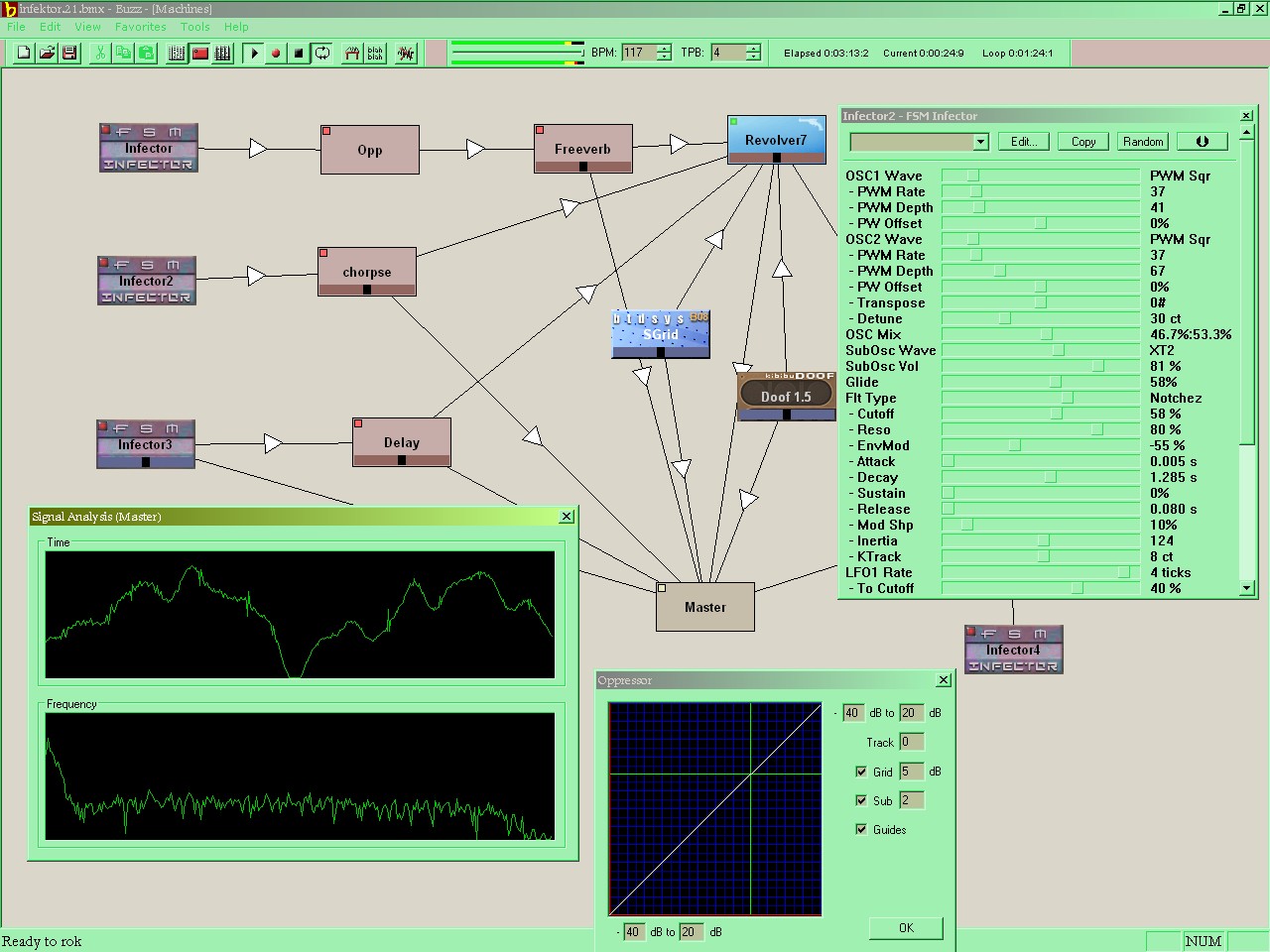Select the Infector4 generator machine
Image resolution: width=1270 pixels, height=952 pixels.
coord(1014,650)
